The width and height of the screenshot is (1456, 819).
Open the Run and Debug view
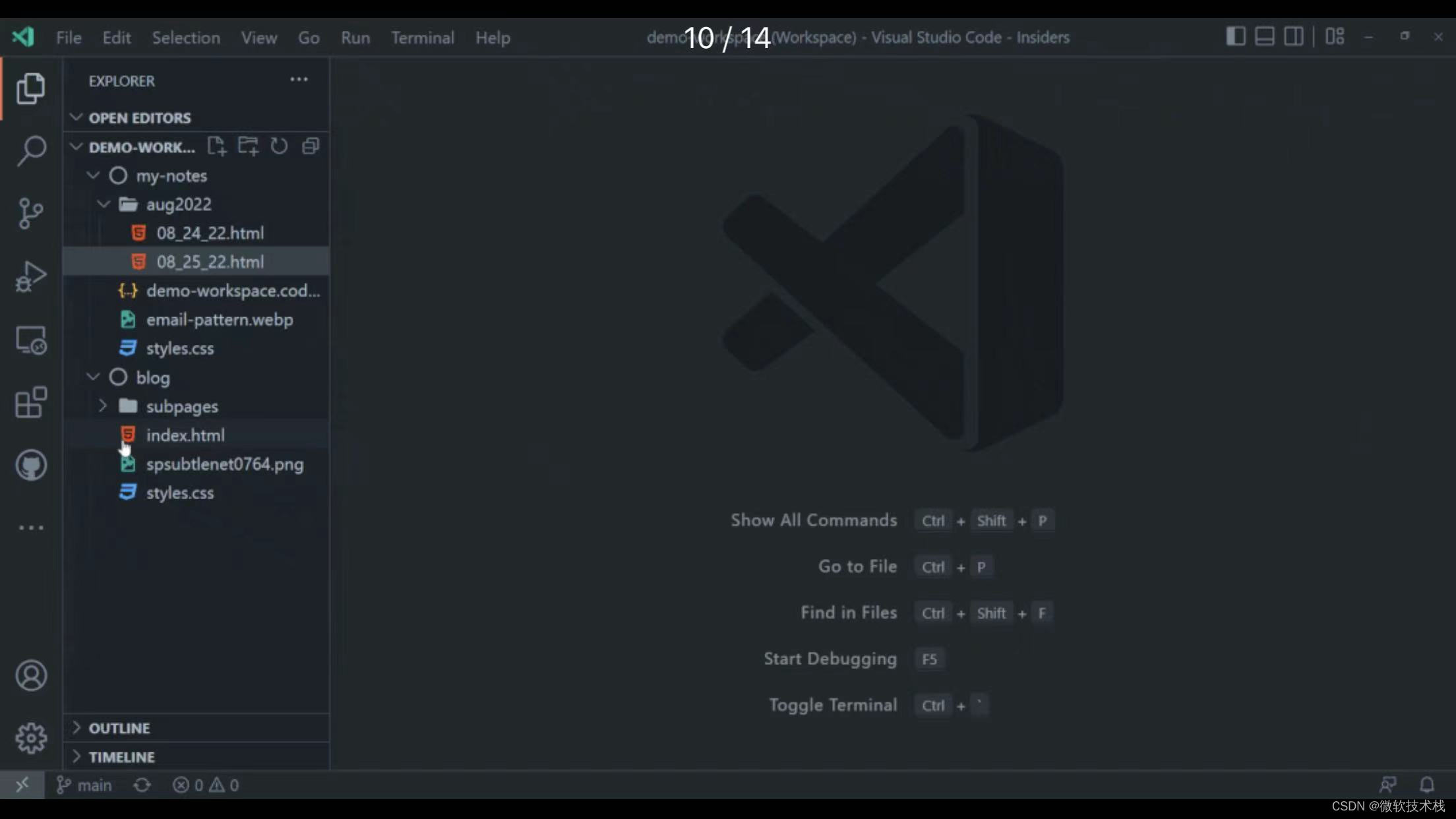[x=31, y=276]
